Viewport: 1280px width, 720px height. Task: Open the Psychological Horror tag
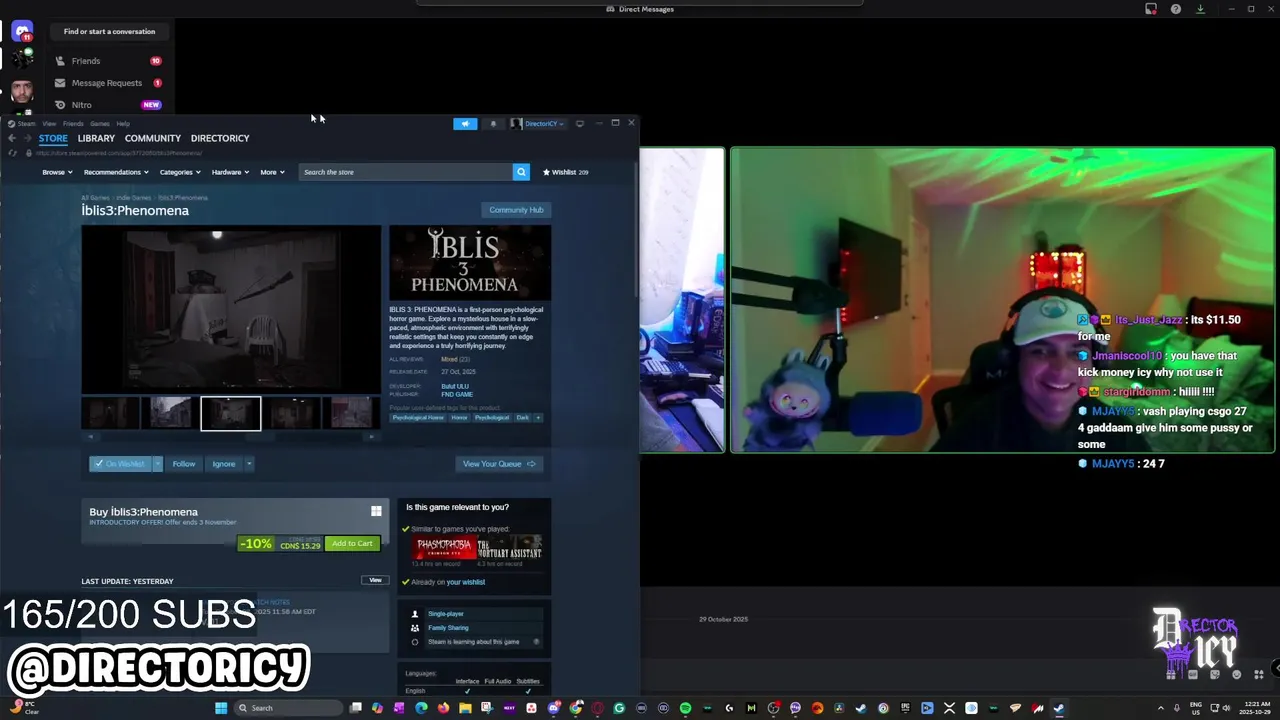click(x=418, y=418)
